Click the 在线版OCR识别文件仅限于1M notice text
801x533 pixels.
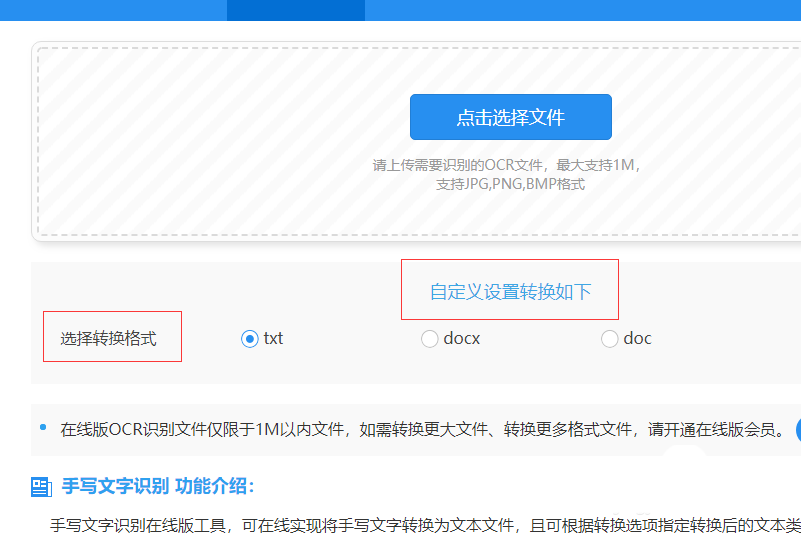tap(423, 430)
